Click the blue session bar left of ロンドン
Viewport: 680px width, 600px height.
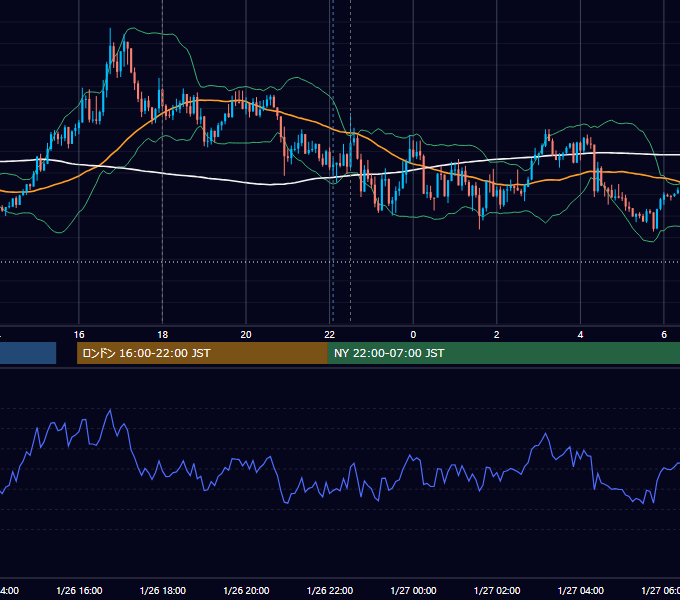coord(28,353)
